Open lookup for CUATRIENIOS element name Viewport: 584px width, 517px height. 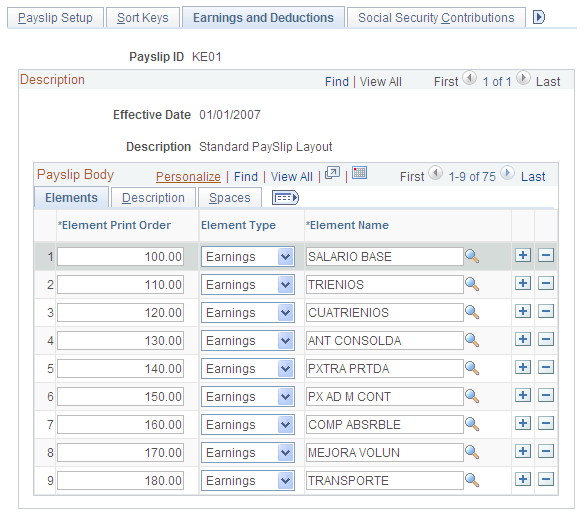472,312
